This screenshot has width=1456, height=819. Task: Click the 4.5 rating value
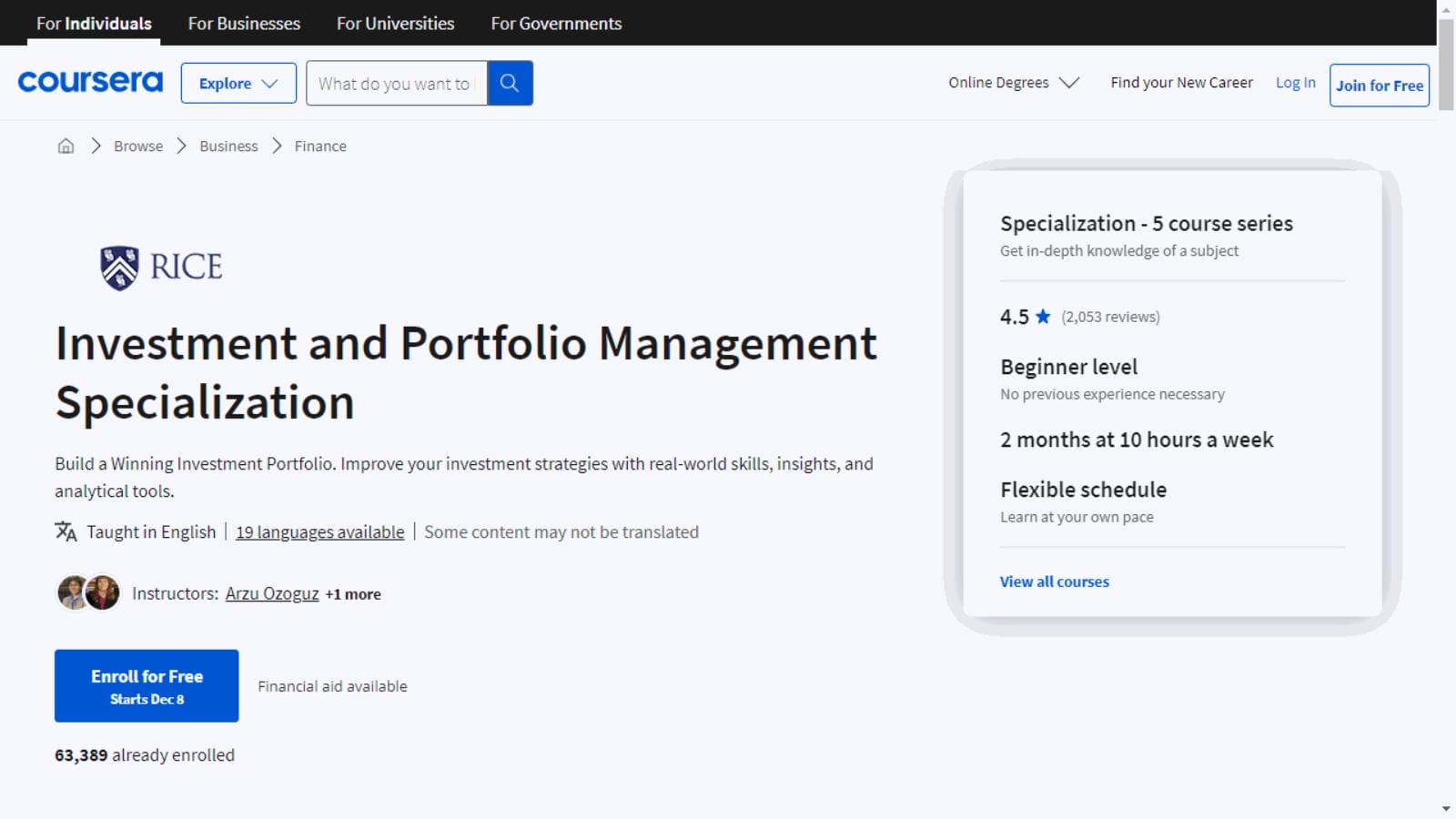(x=1014, y=317)
